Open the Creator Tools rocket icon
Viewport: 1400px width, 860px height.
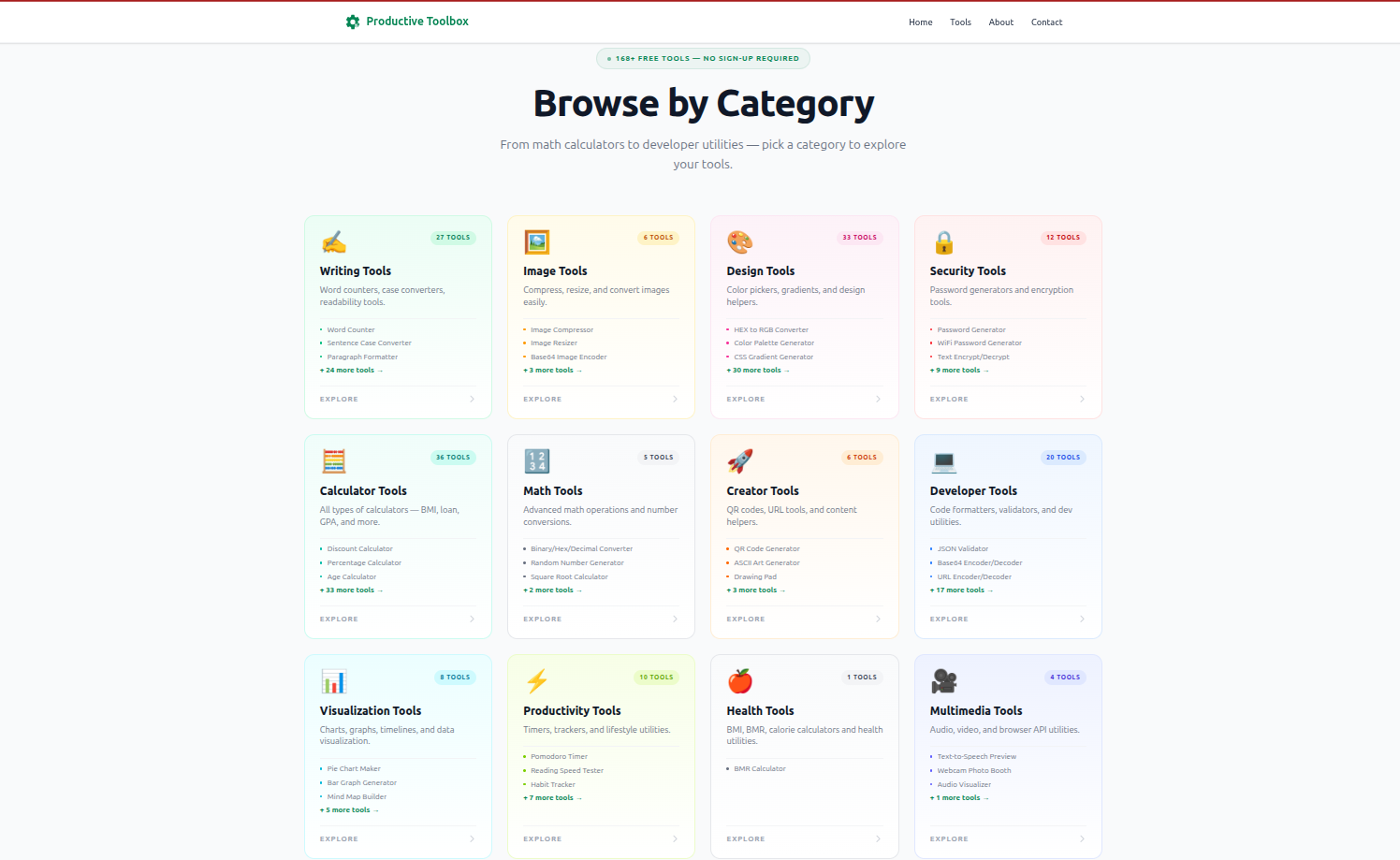coord(740,461)
